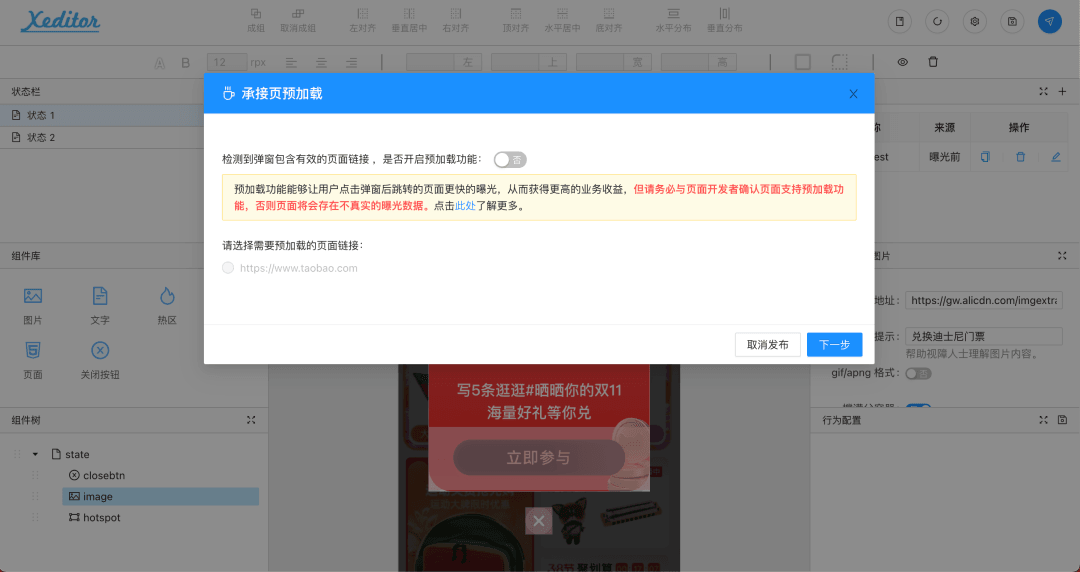Toggle the gif/apng 格式 switch

point(917,374)
